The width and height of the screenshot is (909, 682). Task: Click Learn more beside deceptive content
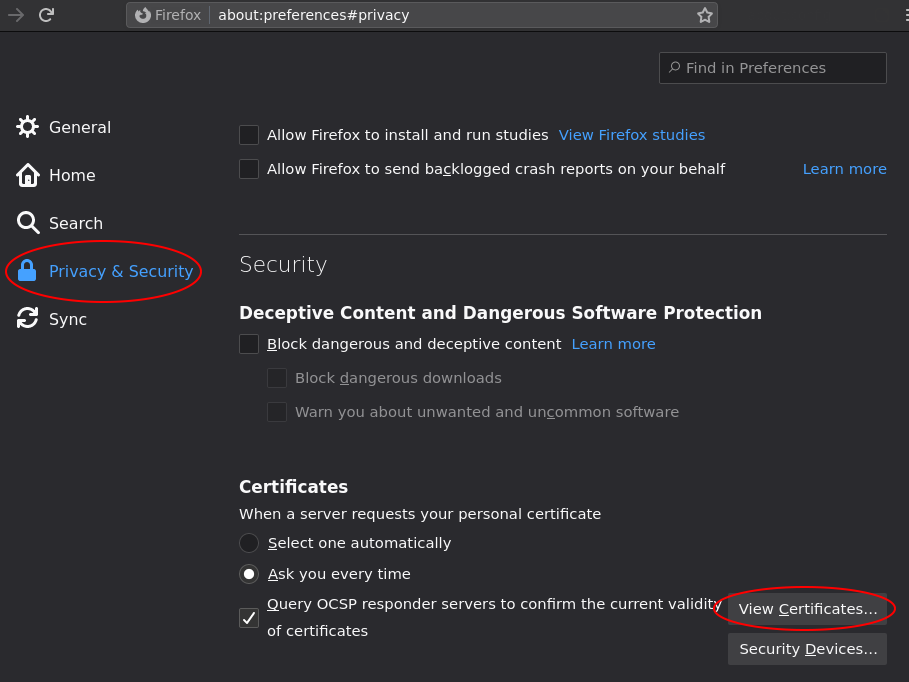pyautogui.click(x=613, y=344)
